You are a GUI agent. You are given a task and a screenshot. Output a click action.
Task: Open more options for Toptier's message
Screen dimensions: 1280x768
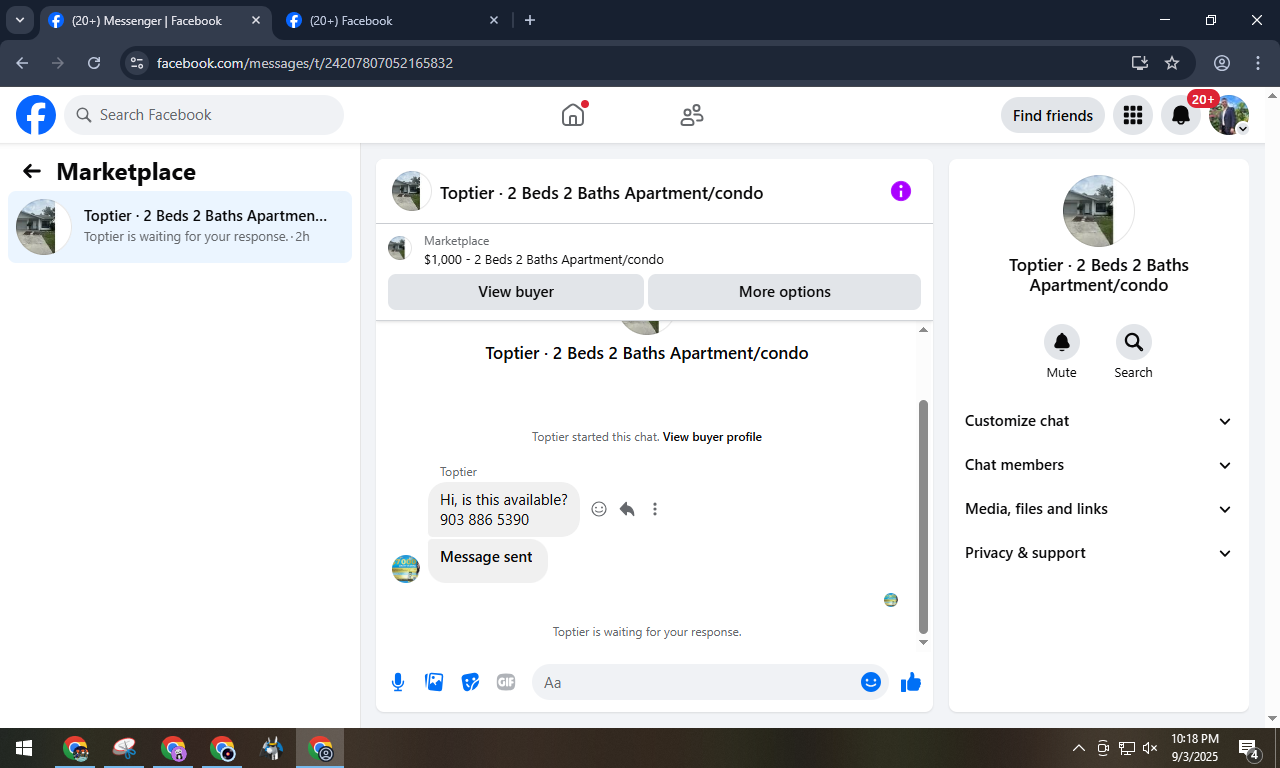point(655,509)
